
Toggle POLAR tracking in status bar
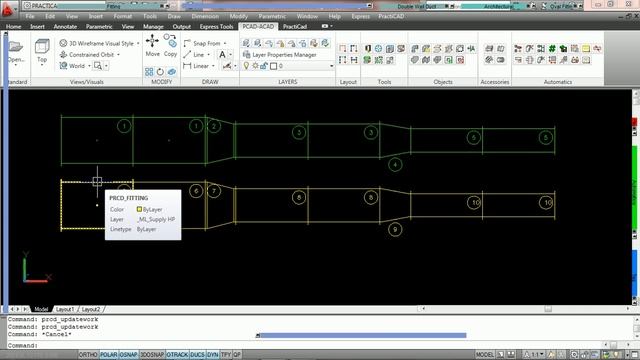tap(109, 355)
